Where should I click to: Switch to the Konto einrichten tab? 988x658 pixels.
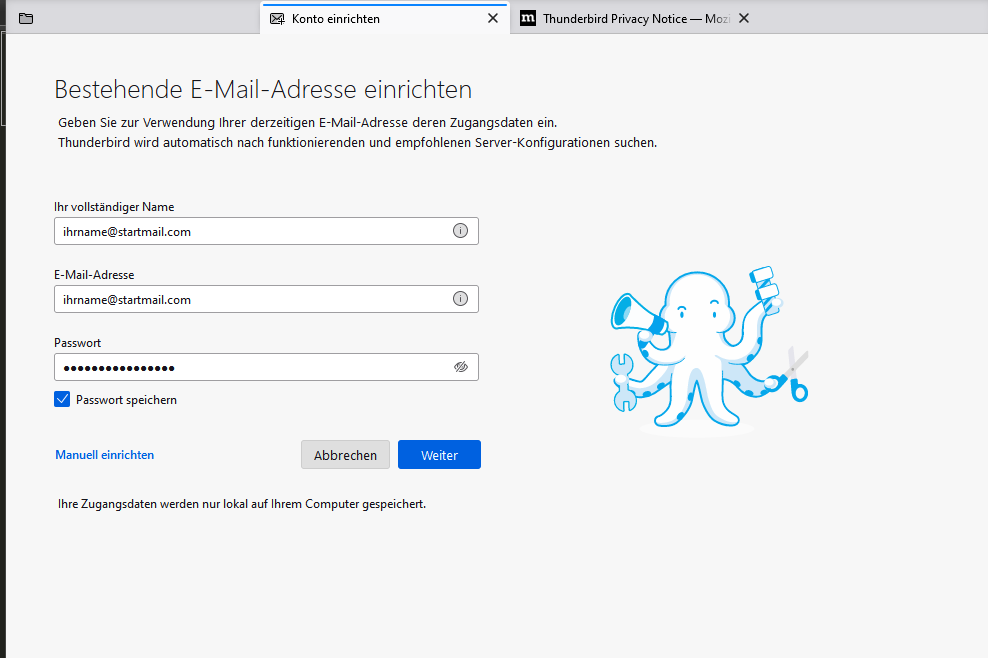(384, 19)
